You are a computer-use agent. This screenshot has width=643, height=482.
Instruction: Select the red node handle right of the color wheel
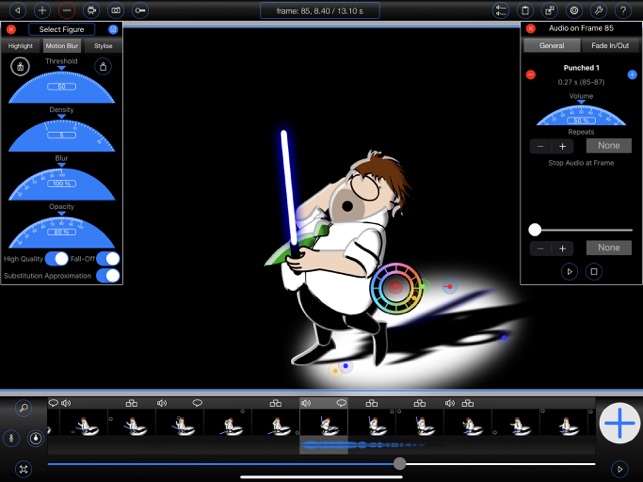point(449,286)
